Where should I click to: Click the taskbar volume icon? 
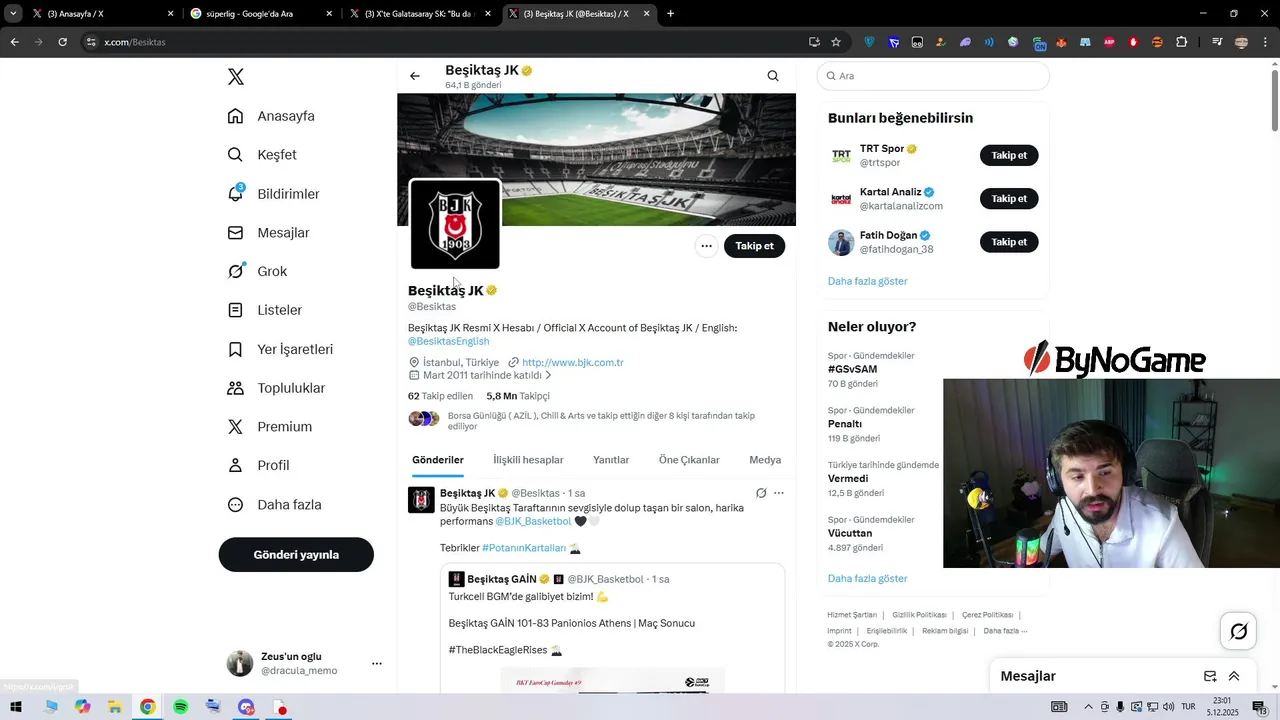(1169, 707)
